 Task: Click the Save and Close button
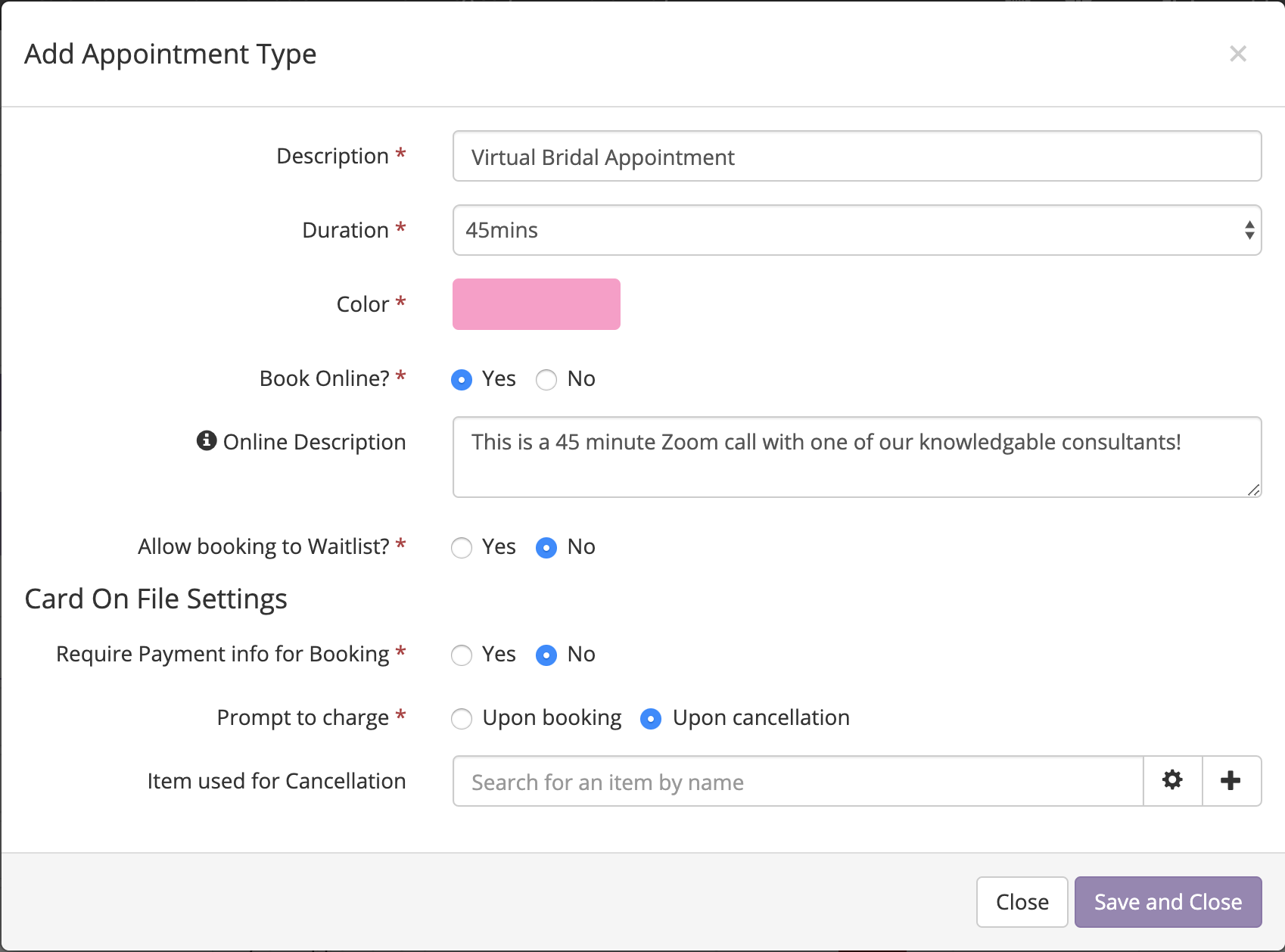1168,902
